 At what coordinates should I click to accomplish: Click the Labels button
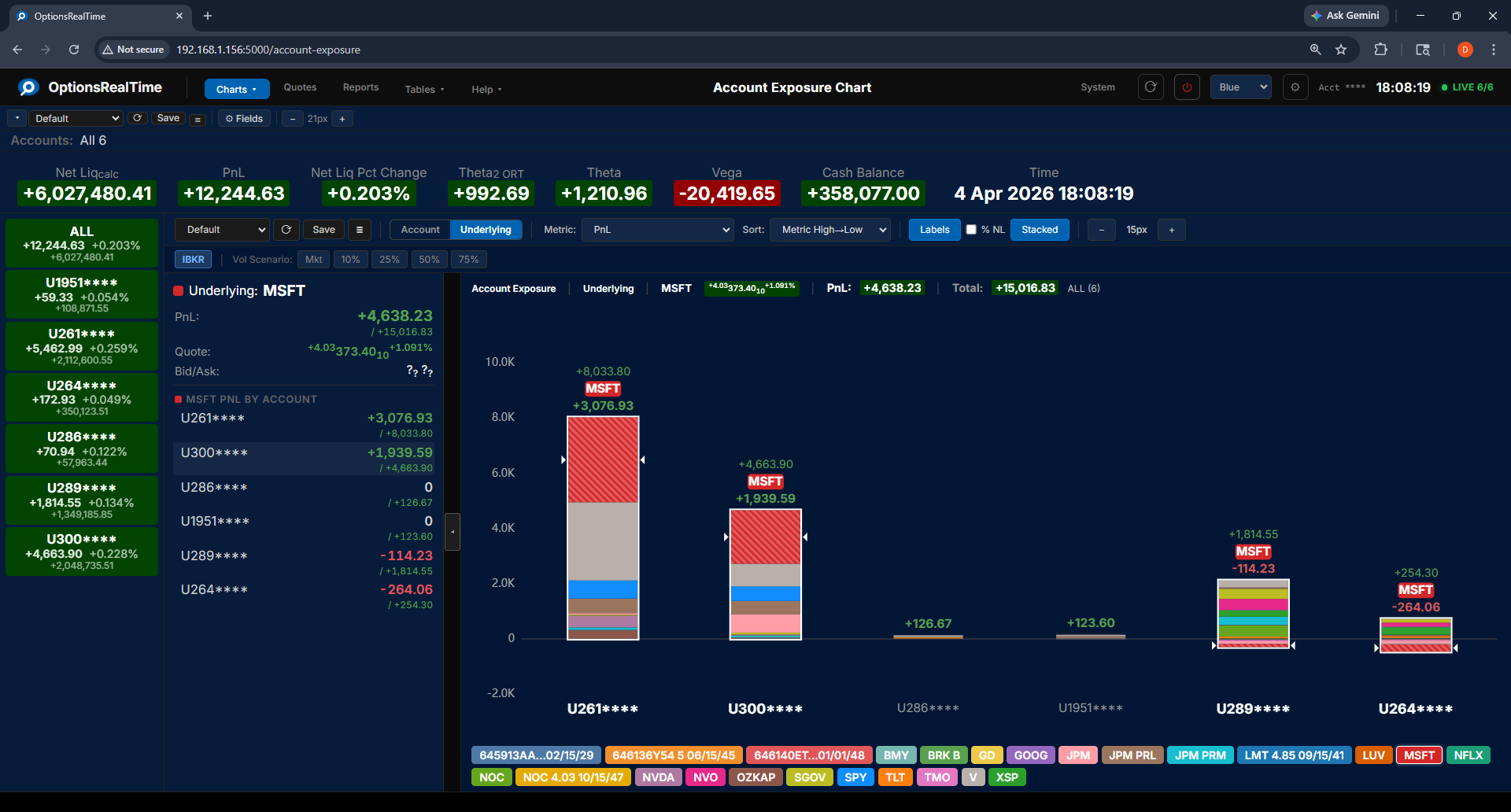point(934,230)
